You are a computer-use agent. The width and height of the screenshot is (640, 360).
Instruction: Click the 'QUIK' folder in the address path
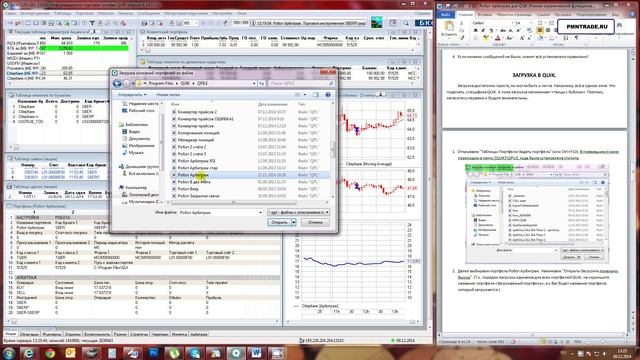(185, 83)
